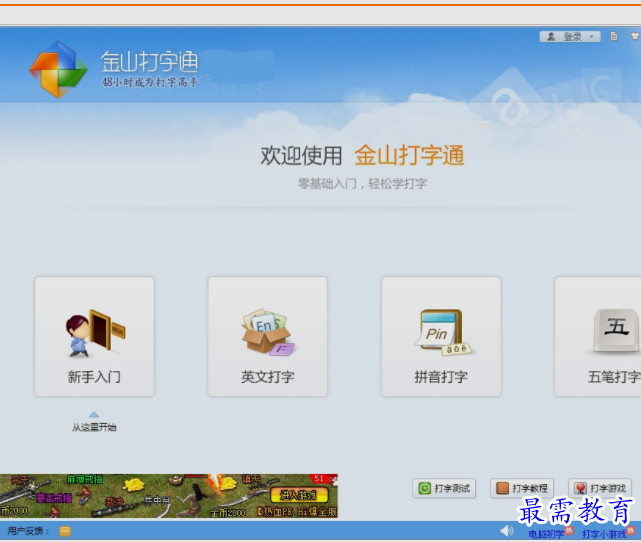Click the 48小时成为打字高手 slogan
Viewport: 641px width, 542px height.
click(150, 82)
